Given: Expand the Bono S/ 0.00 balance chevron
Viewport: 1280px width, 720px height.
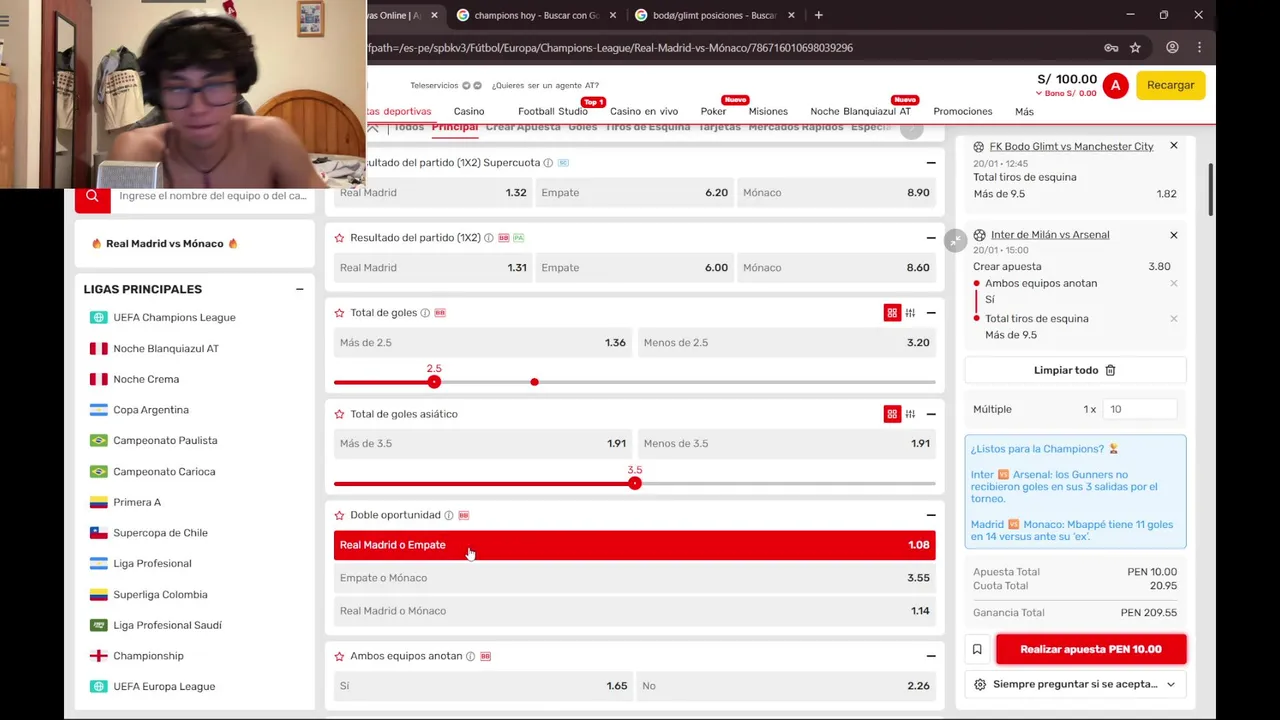Looking at the screenshot, I should pyautogui.click(x=1039, y=94).
